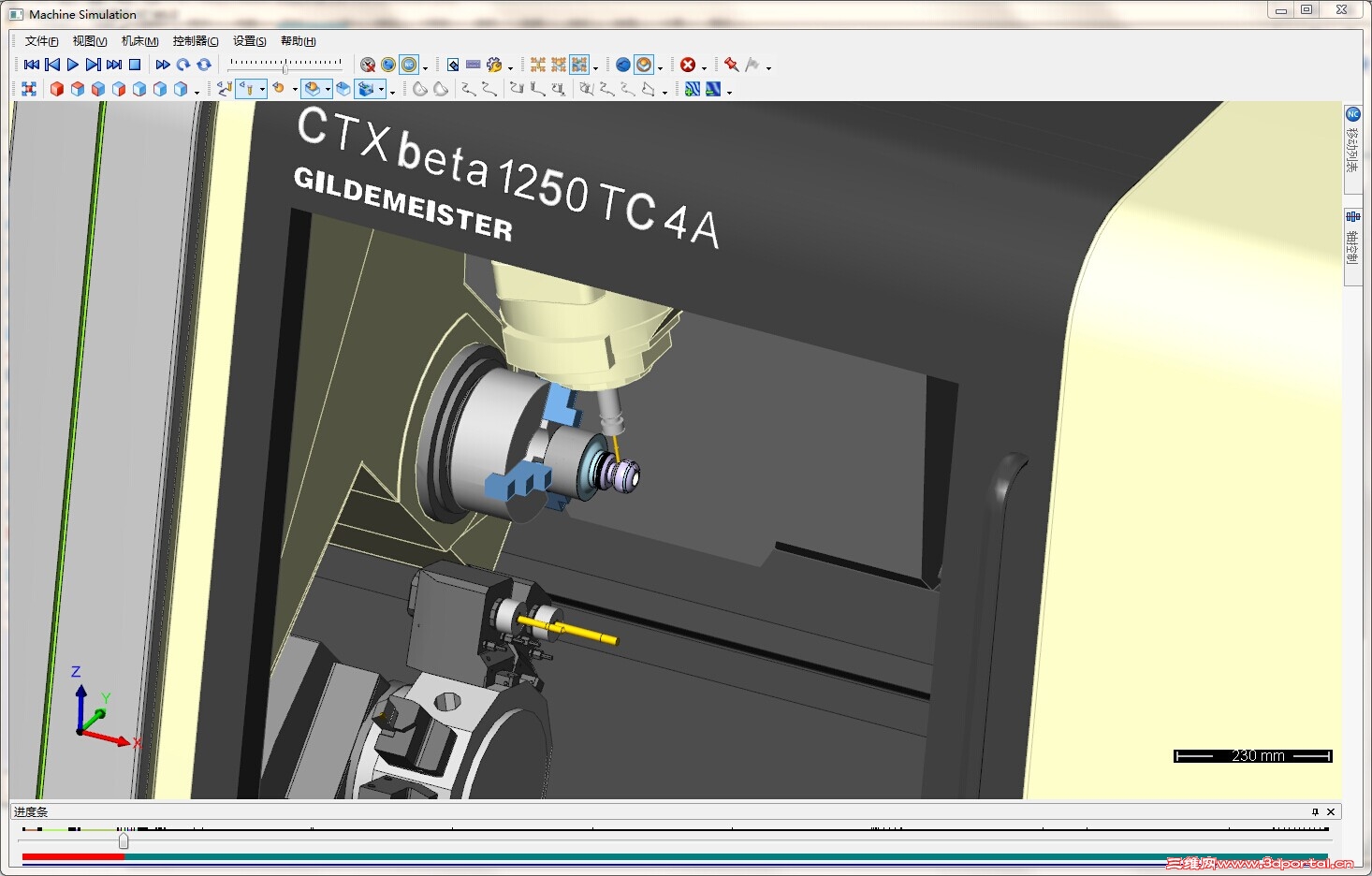Click the blue wave green-minus icon
The width and height of the screenshot is (1372, 876).
tap(713, 89)
